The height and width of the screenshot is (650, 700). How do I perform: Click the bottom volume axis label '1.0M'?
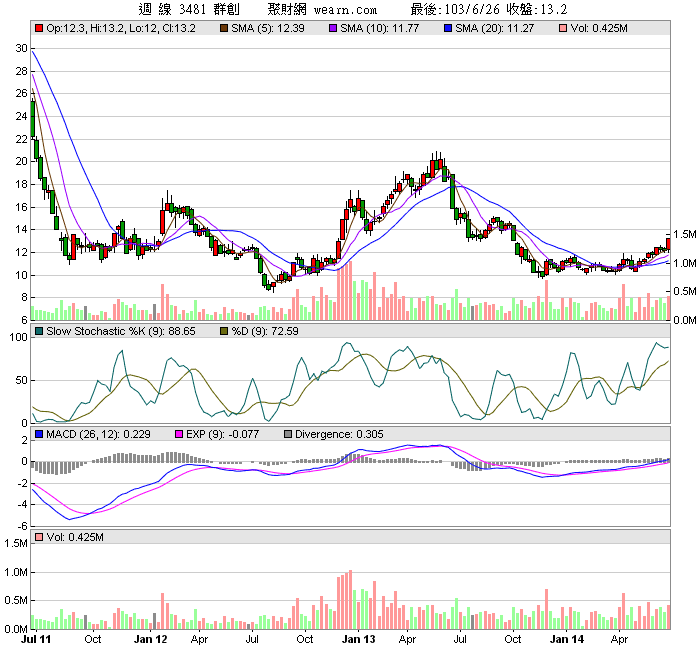tap(16, 572)
